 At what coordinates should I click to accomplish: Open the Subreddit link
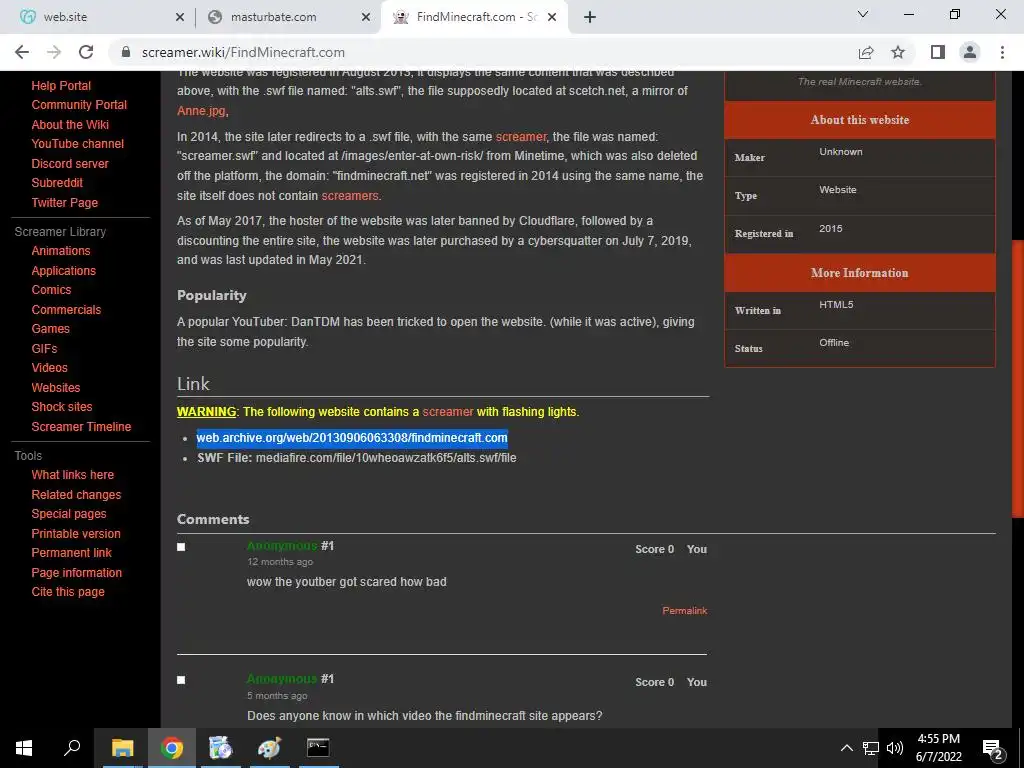tap(57, 183)
